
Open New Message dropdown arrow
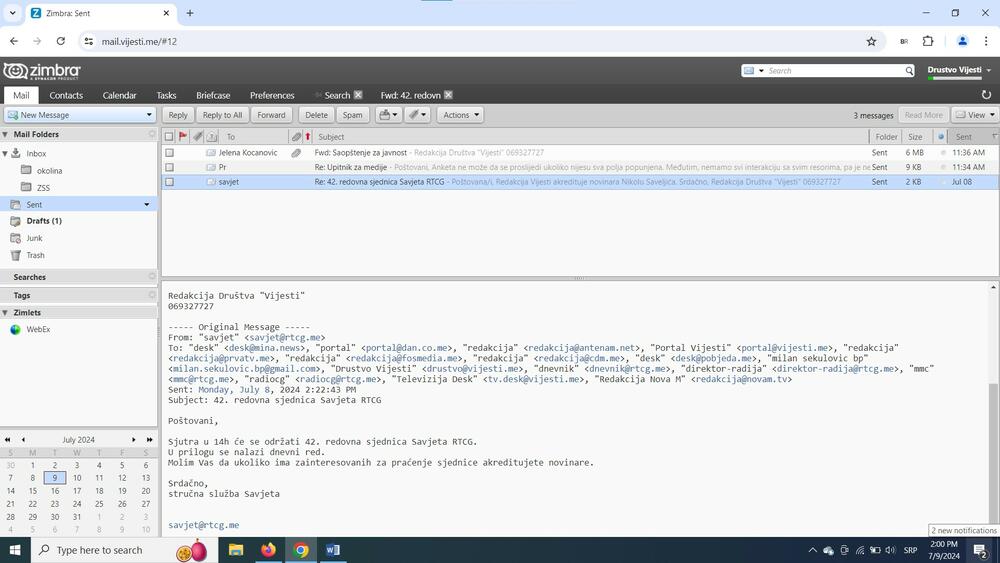point(149,115)
